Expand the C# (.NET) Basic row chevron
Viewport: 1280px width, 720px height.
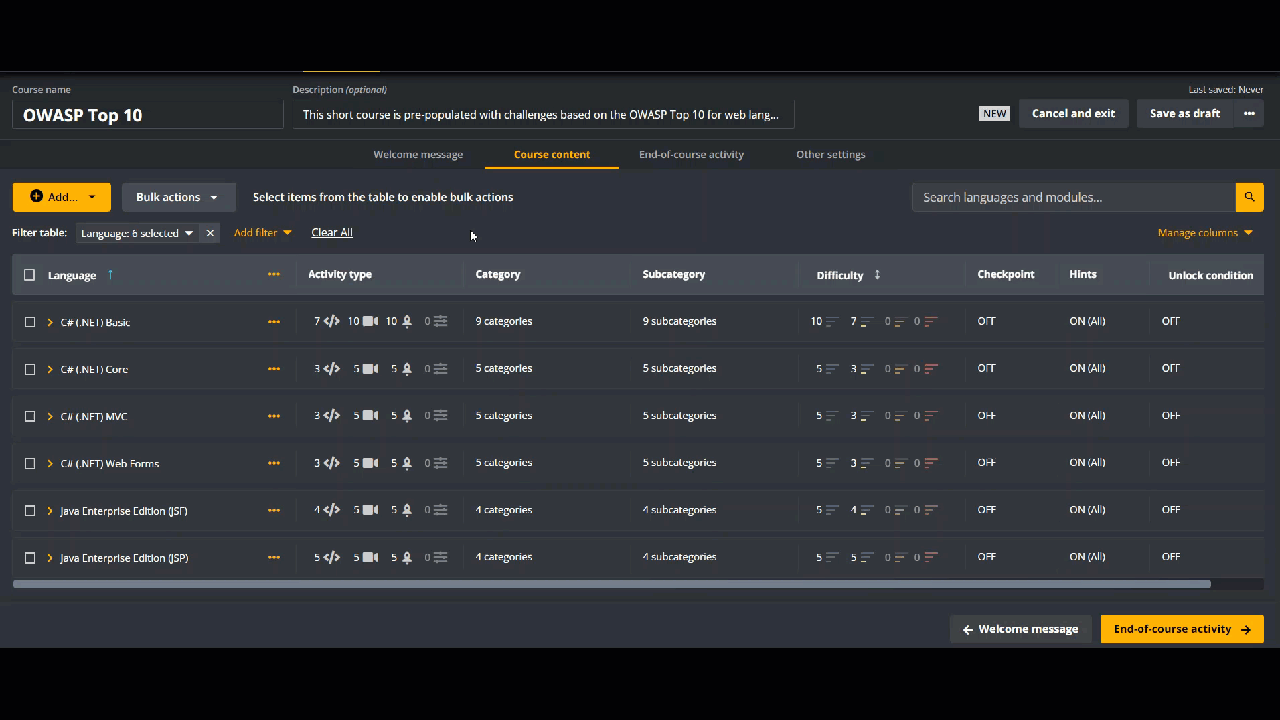coord(50,322)
